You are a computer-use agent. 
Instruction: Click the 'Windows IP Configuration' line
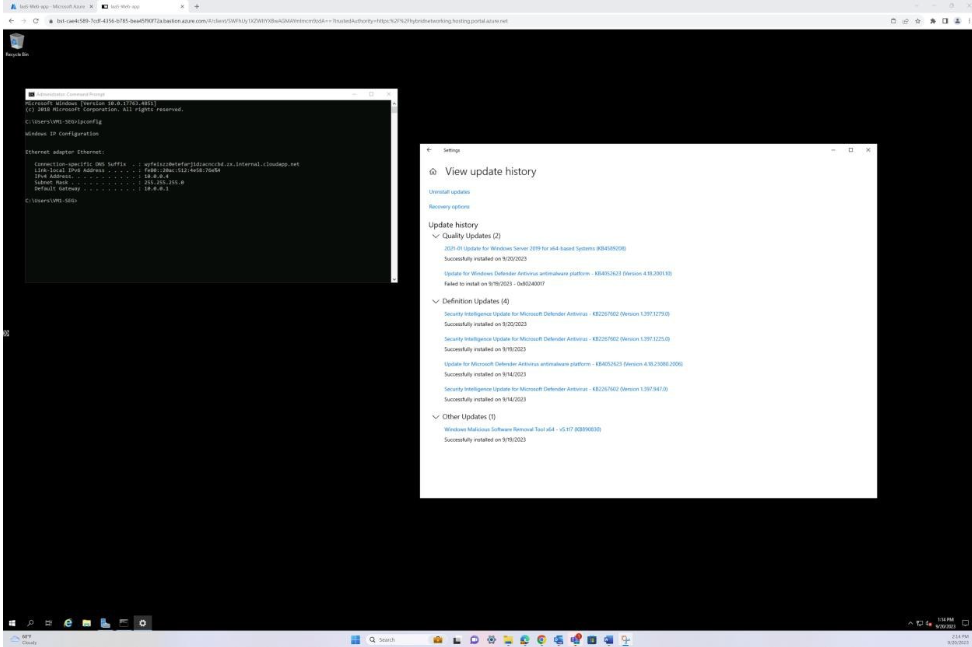pyautogui.click(x=62, y=134)
